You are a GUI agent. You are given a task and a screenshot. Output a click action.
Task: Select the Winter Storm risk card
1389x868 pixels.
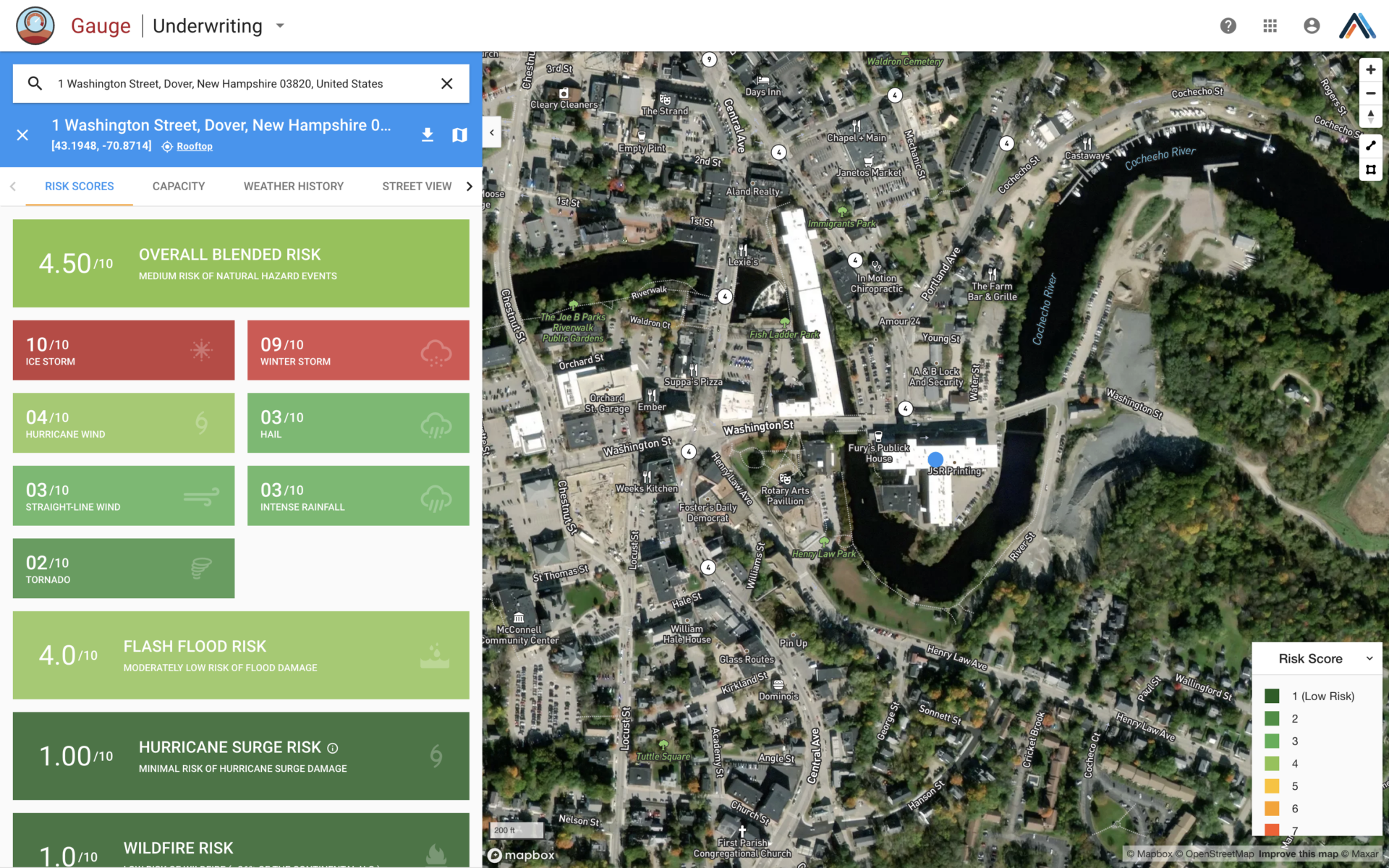(x=358, y=350)
